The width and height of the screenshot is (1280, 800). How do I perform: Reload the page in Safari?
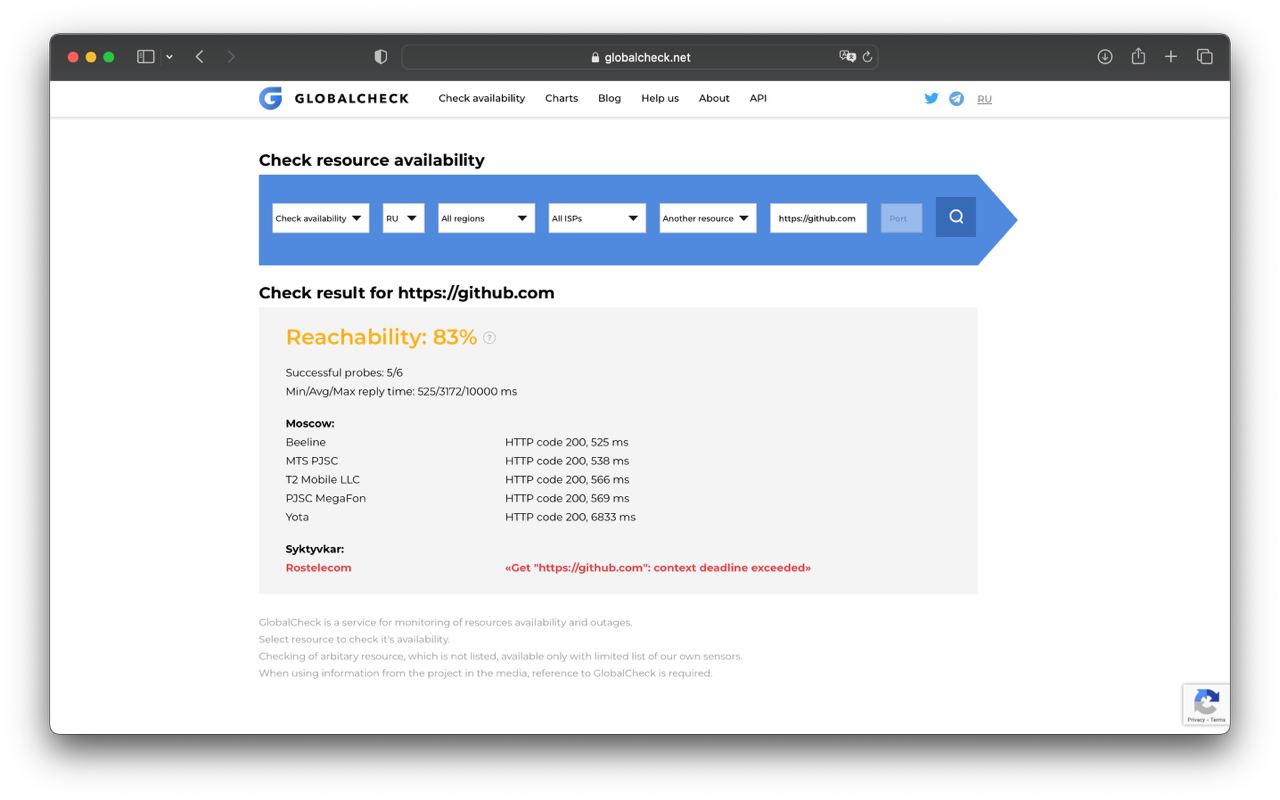[x=867, y=57]
